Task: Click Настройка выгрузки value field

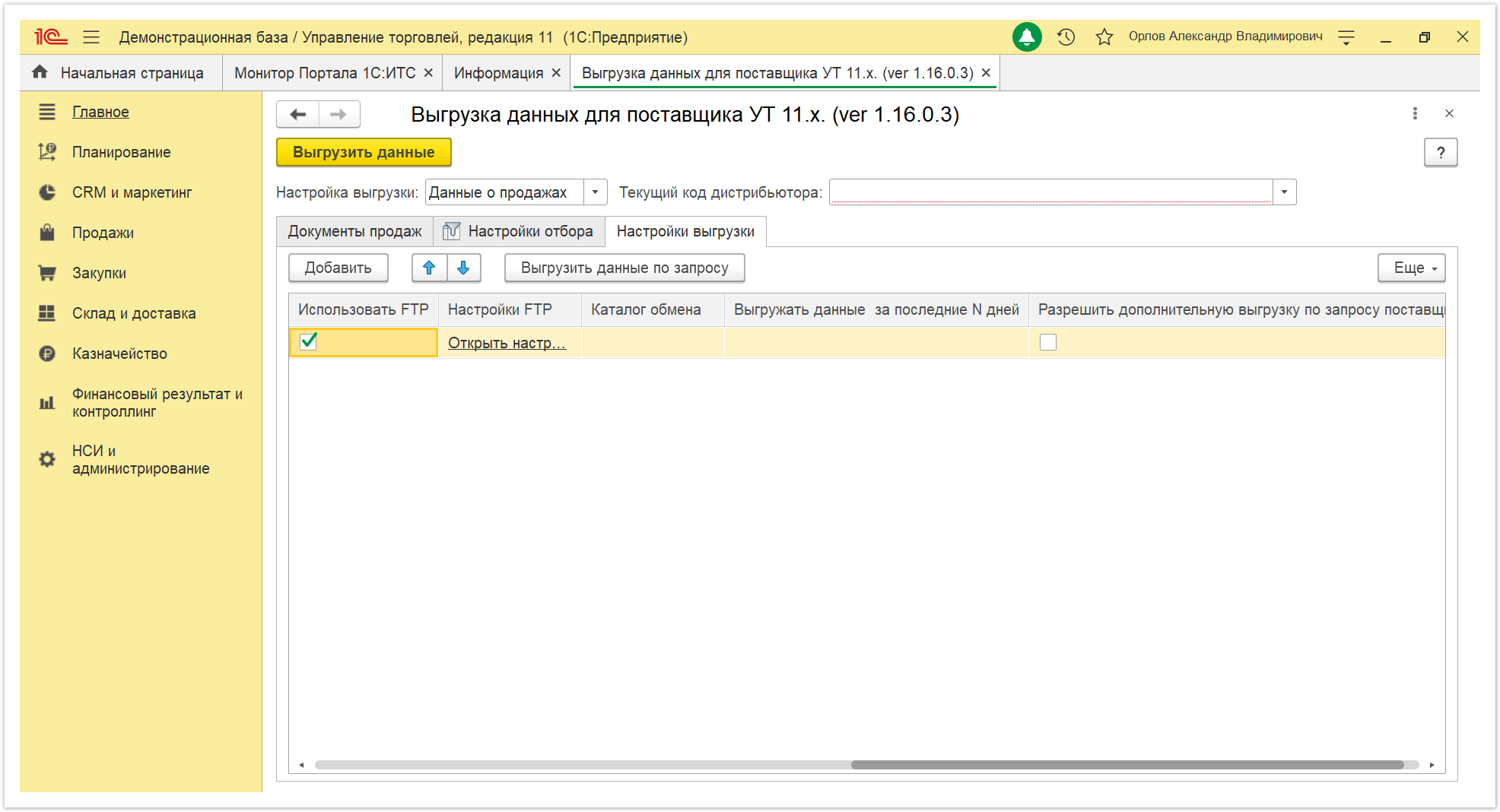Action: click(x=505, y=192)
